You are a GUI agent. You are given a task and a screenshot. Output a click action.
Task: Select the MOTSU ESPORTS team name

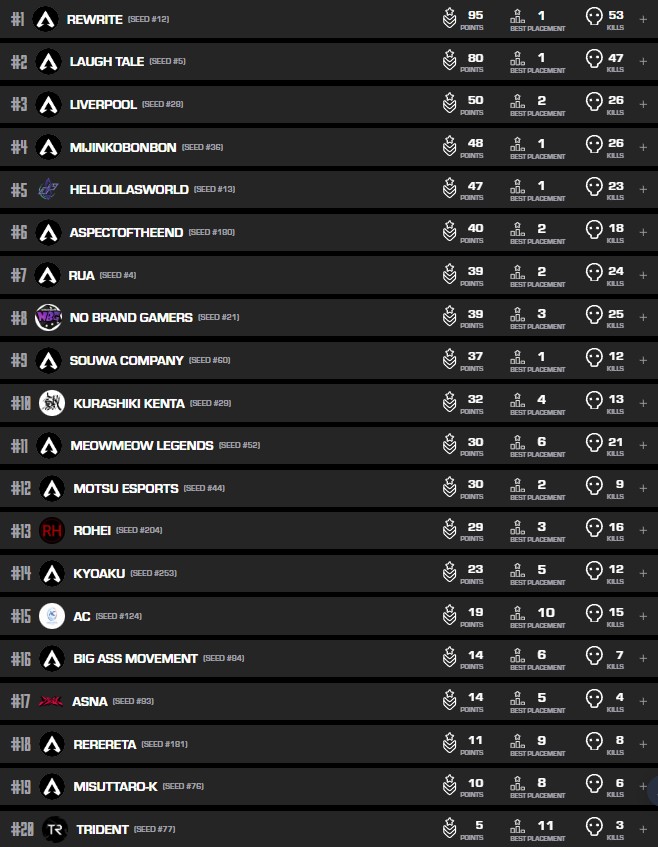(125, 488)
